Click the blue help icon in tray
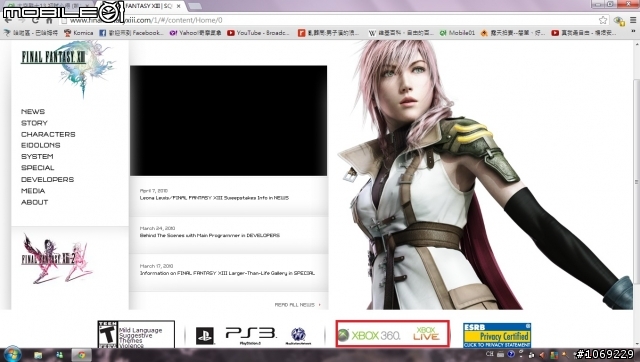 (511, 354)
